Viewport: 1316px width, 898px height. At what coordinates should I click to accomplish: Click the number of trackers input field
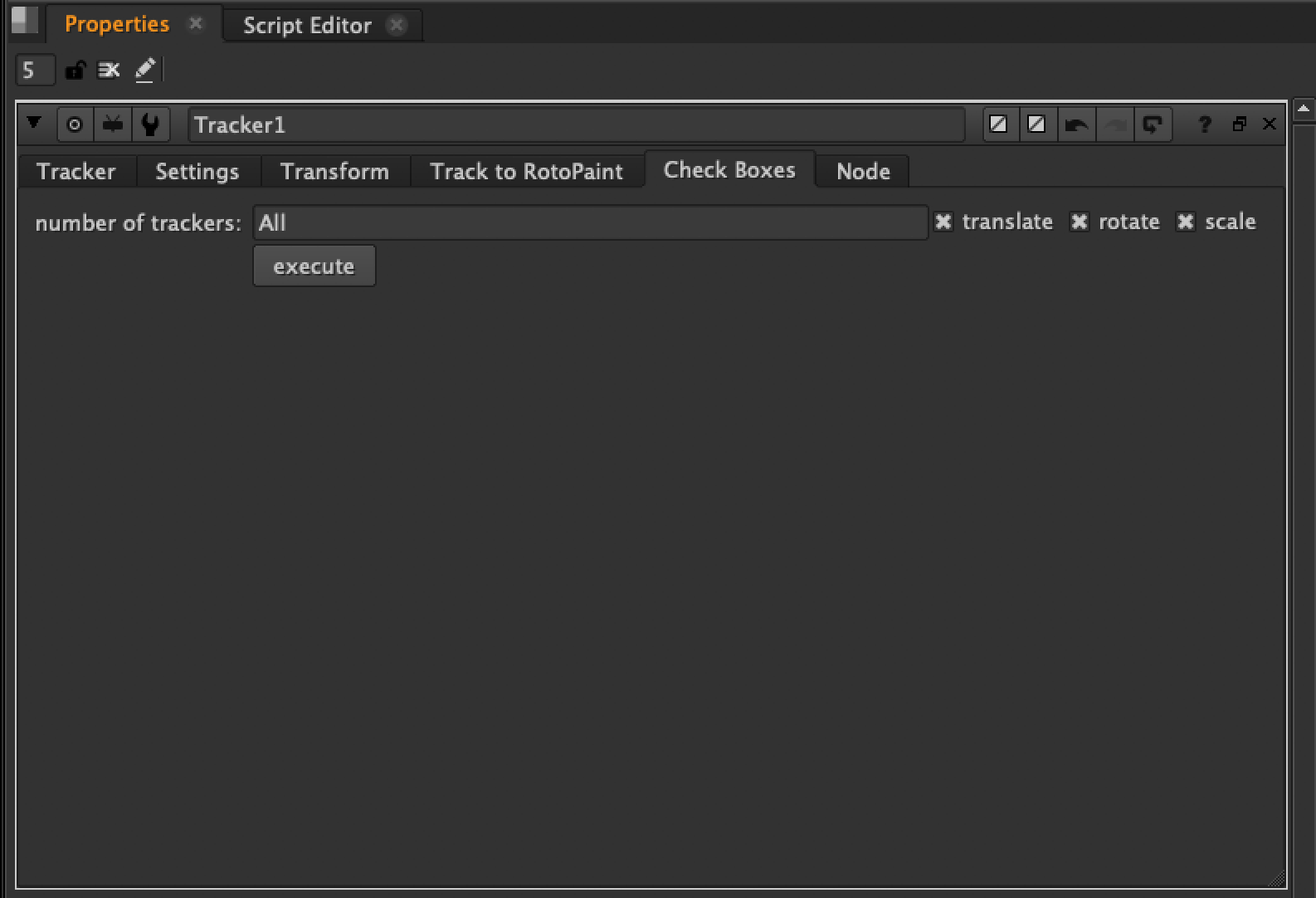point(590,222)
